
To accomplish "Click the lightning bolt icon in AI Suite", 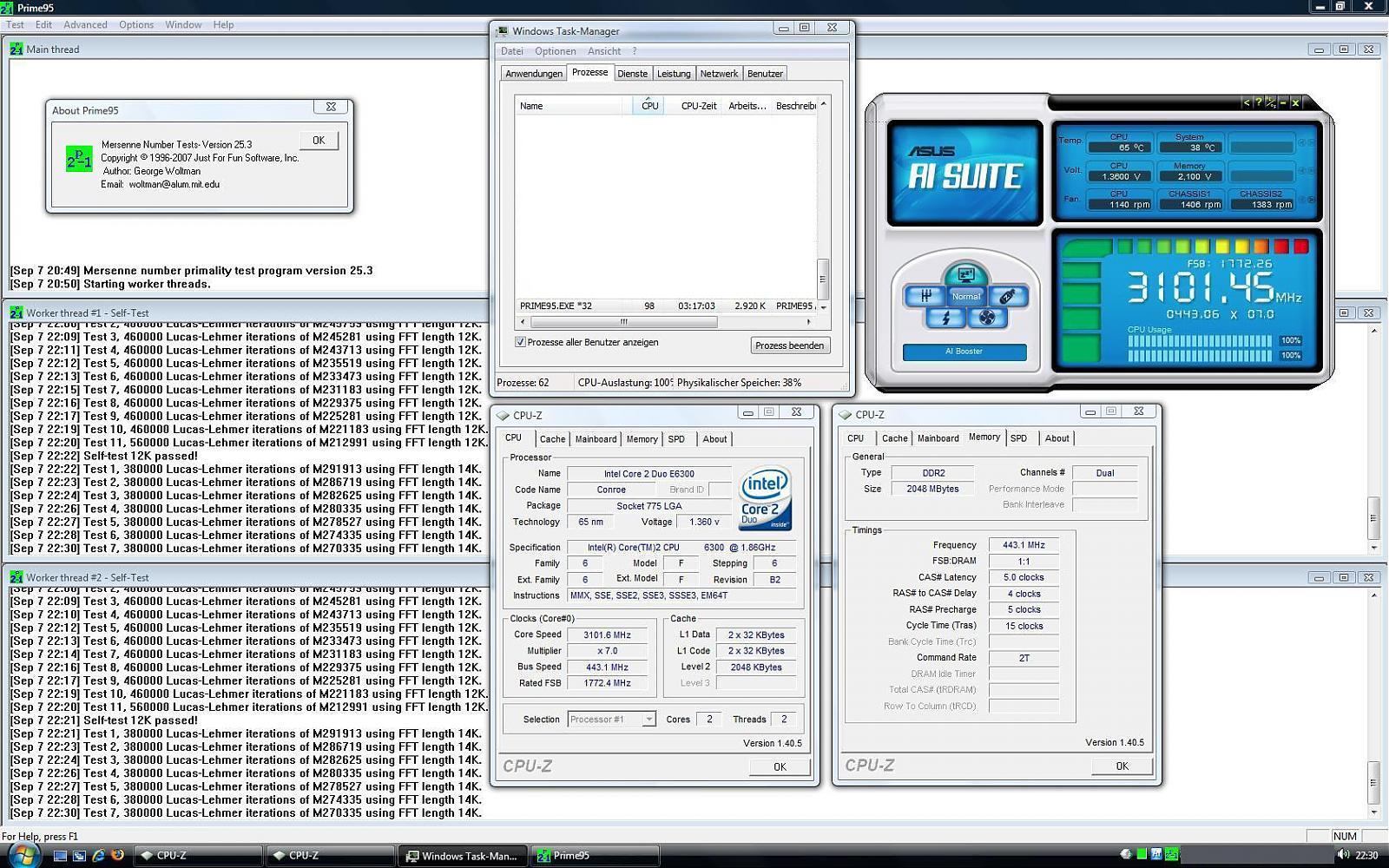I will pos(945,318).
